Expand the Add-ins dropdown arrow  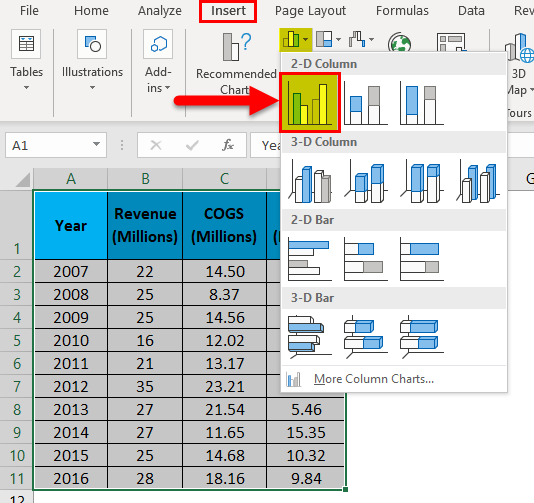167,88
